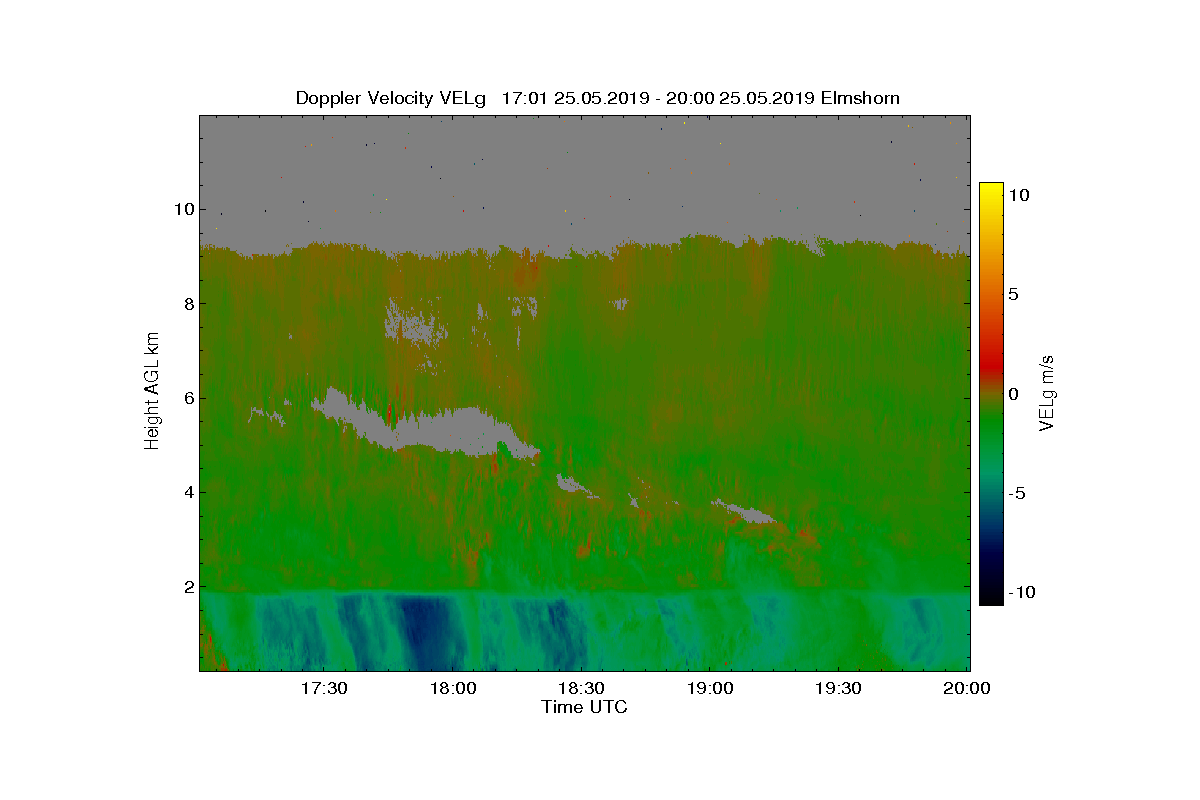
Task: Click the colorbar tick value "-5"
Action: [x=1016, y=493]
